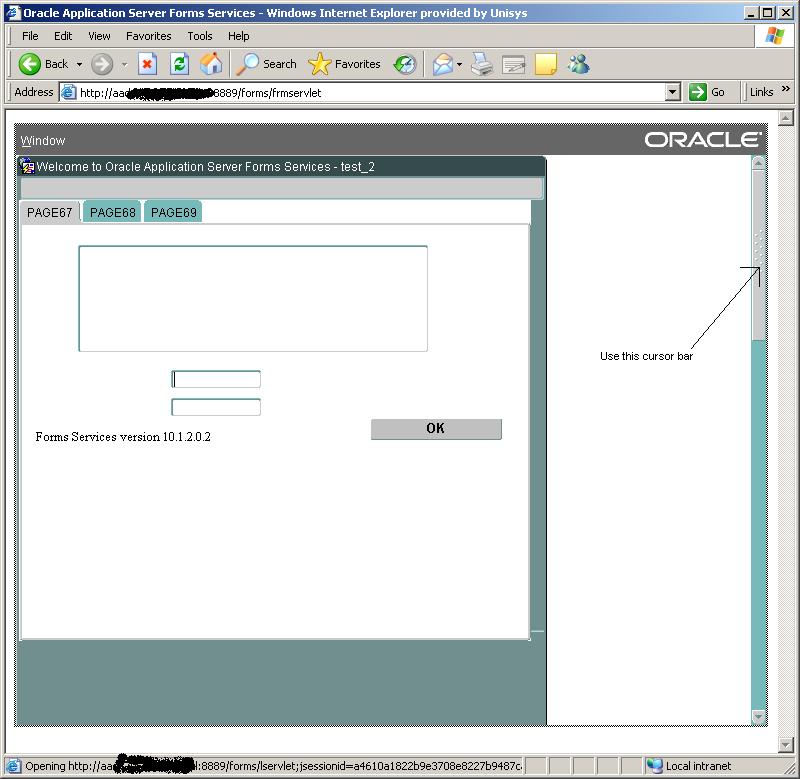Open Search with the magnifier icon
The height and width of the screenshot is (779, 800).
[267, 64]
